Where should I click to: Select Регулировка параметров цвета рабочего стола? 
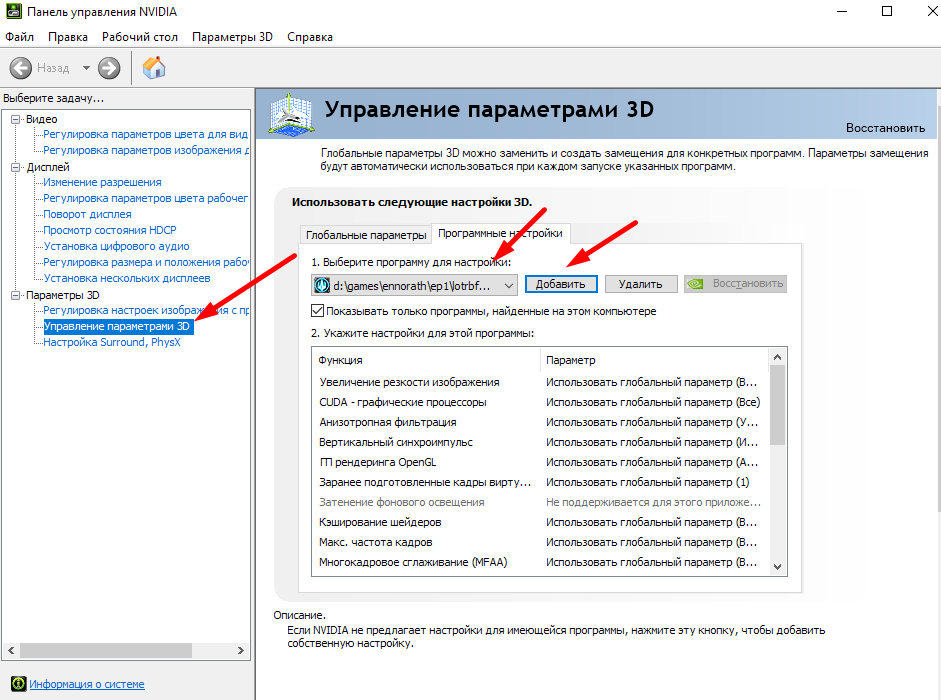[x=145, y=198]
